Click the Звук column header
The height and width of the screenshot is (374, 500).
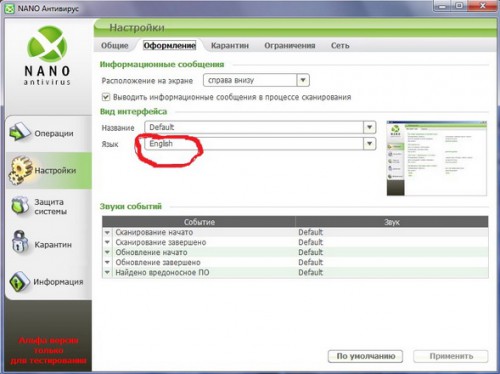[x=392, y=222]
